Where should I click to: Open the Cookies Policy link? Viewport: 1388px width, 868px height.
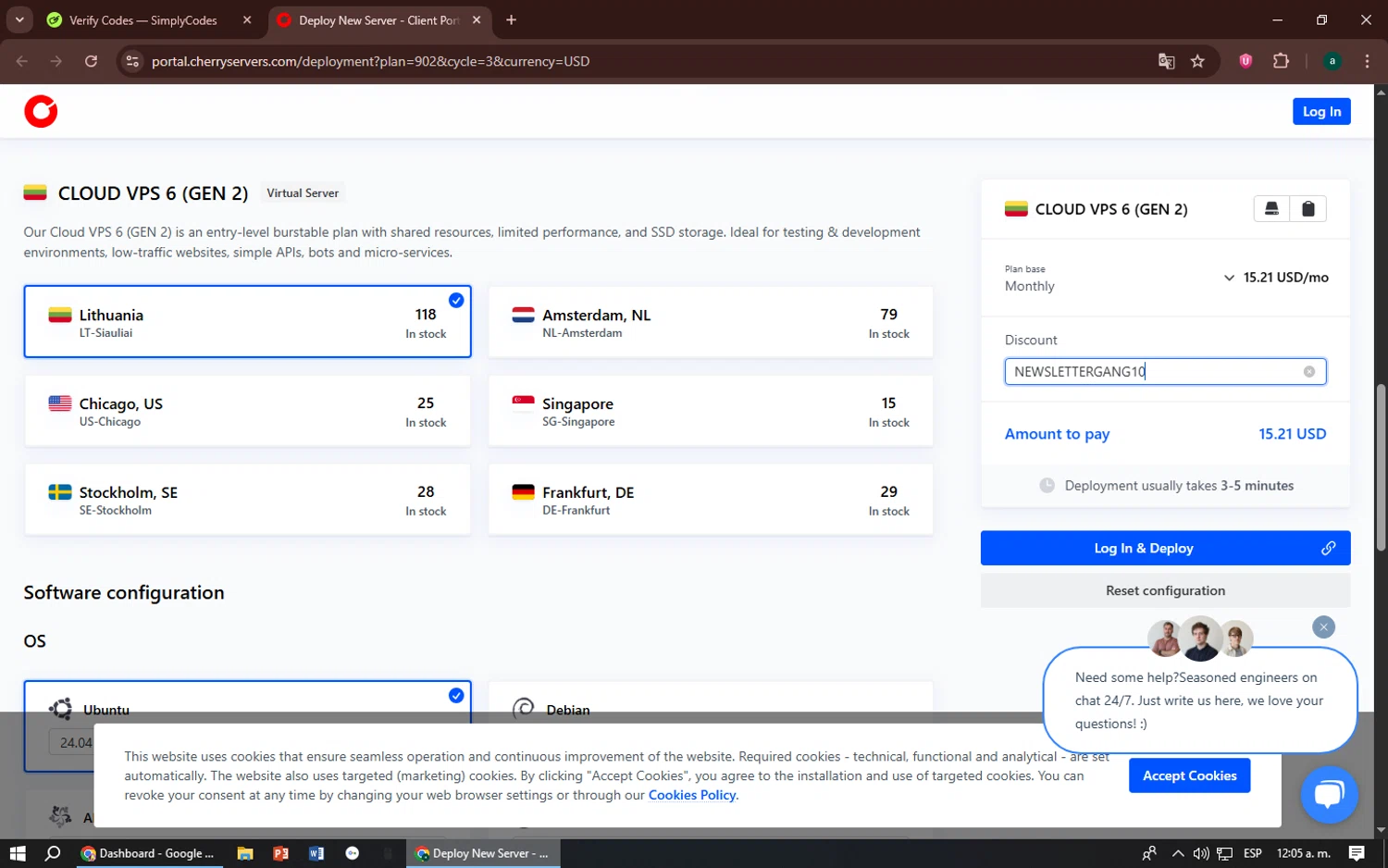point(692,795)
